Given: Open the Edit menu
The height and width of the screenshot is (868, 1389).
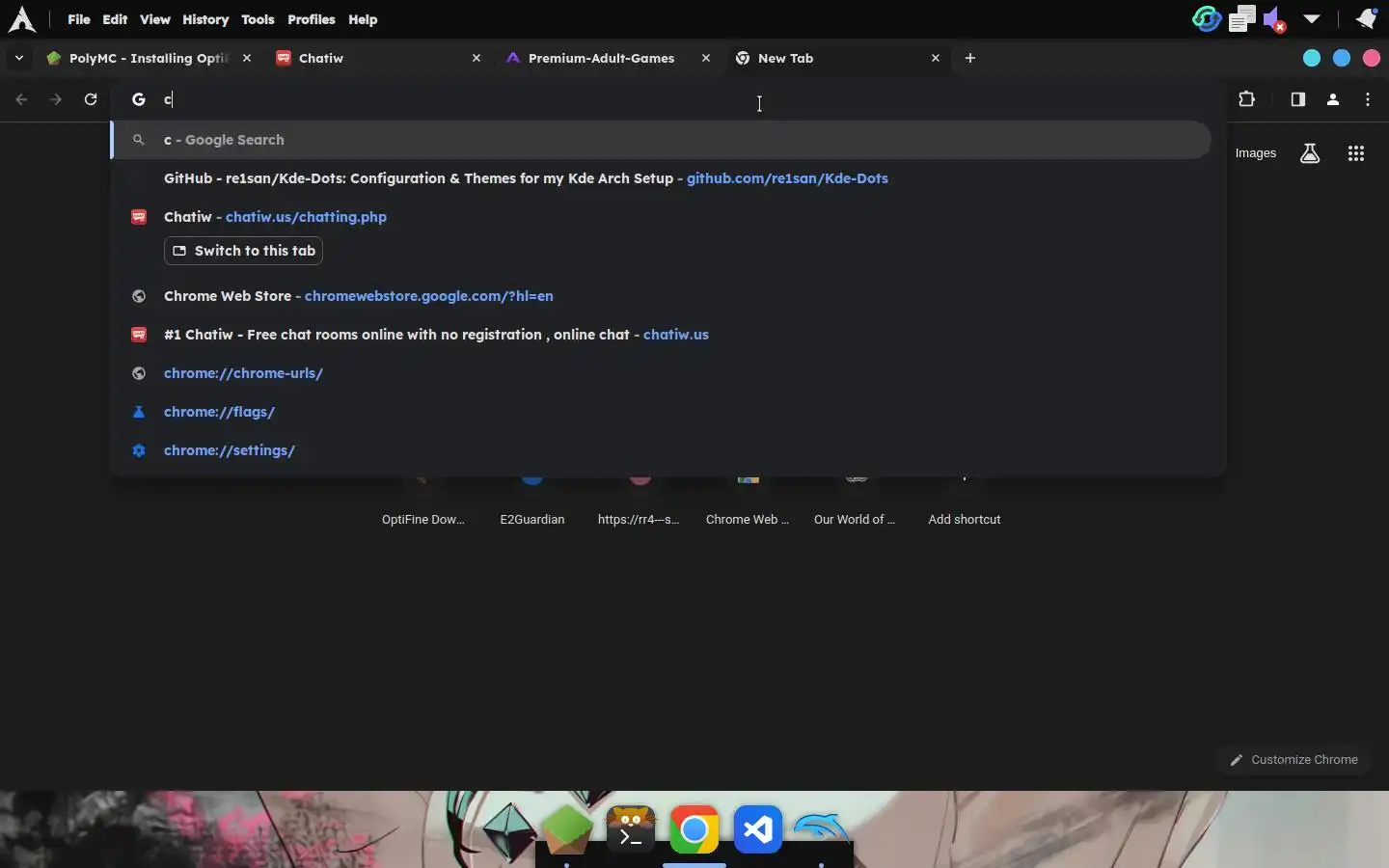Looking at the screenshot, I should (115, 19).
